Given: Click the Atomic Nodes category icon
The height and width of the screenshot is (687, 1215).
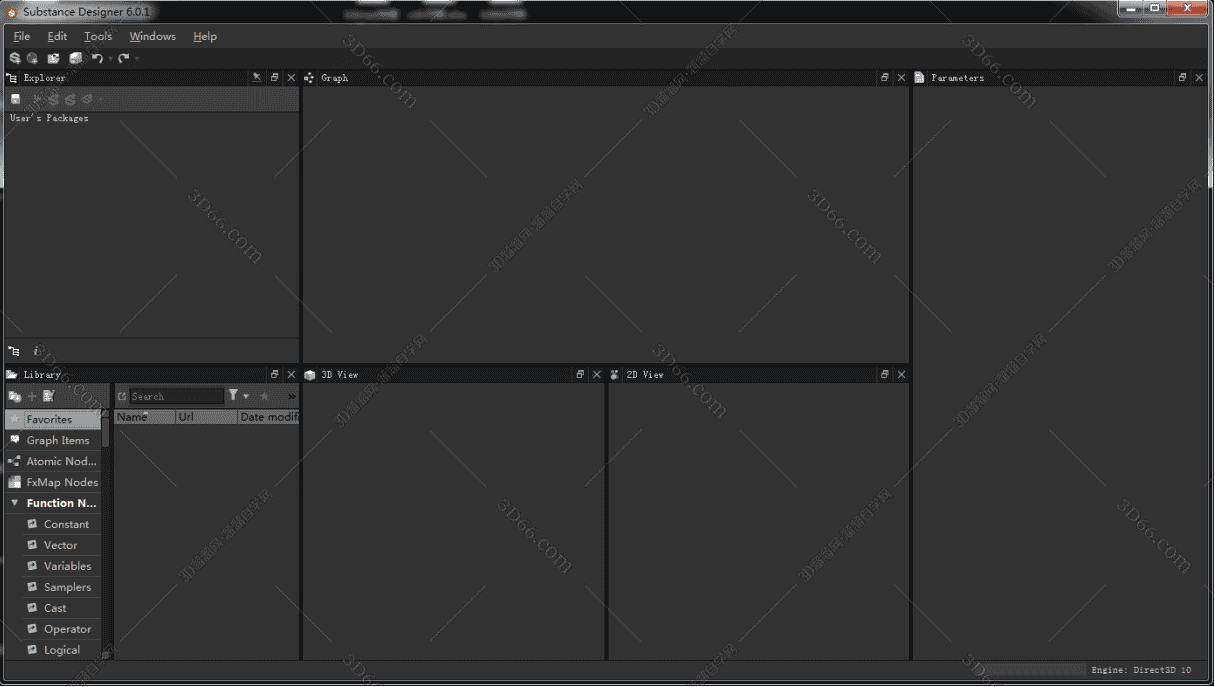Looking at the screenshot, I should (14, 461).
